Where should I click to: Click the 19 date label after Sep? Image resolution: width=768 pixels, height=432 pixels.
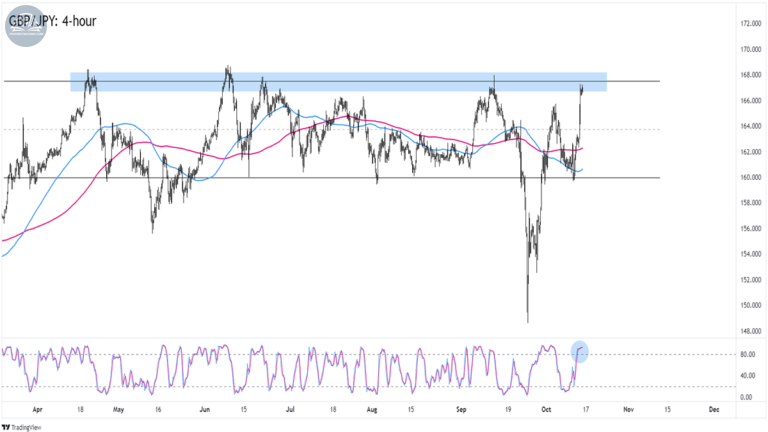click(508, 409)
